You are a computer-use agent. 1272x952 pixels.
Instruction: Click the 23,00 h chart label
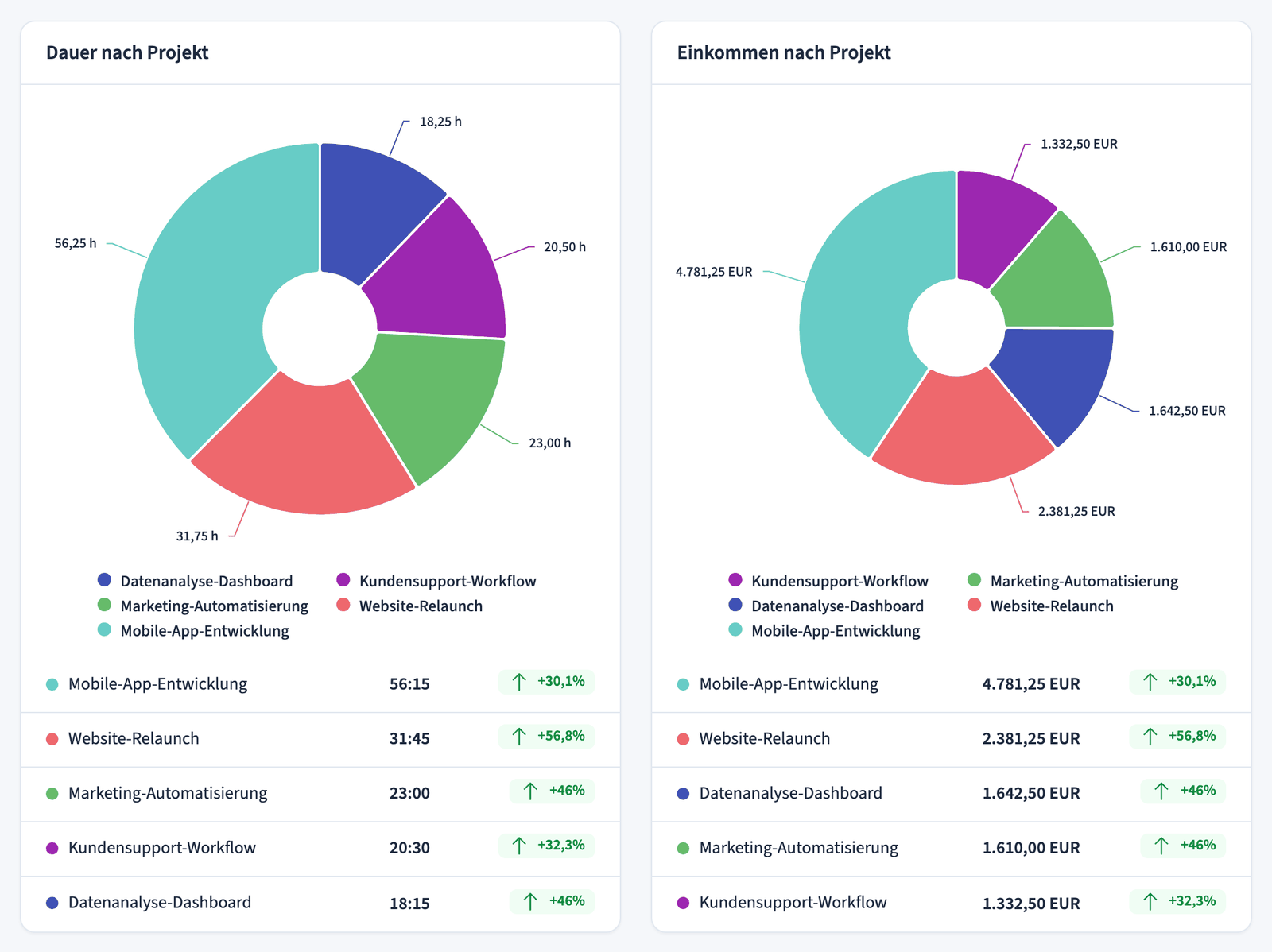(549, 443)
